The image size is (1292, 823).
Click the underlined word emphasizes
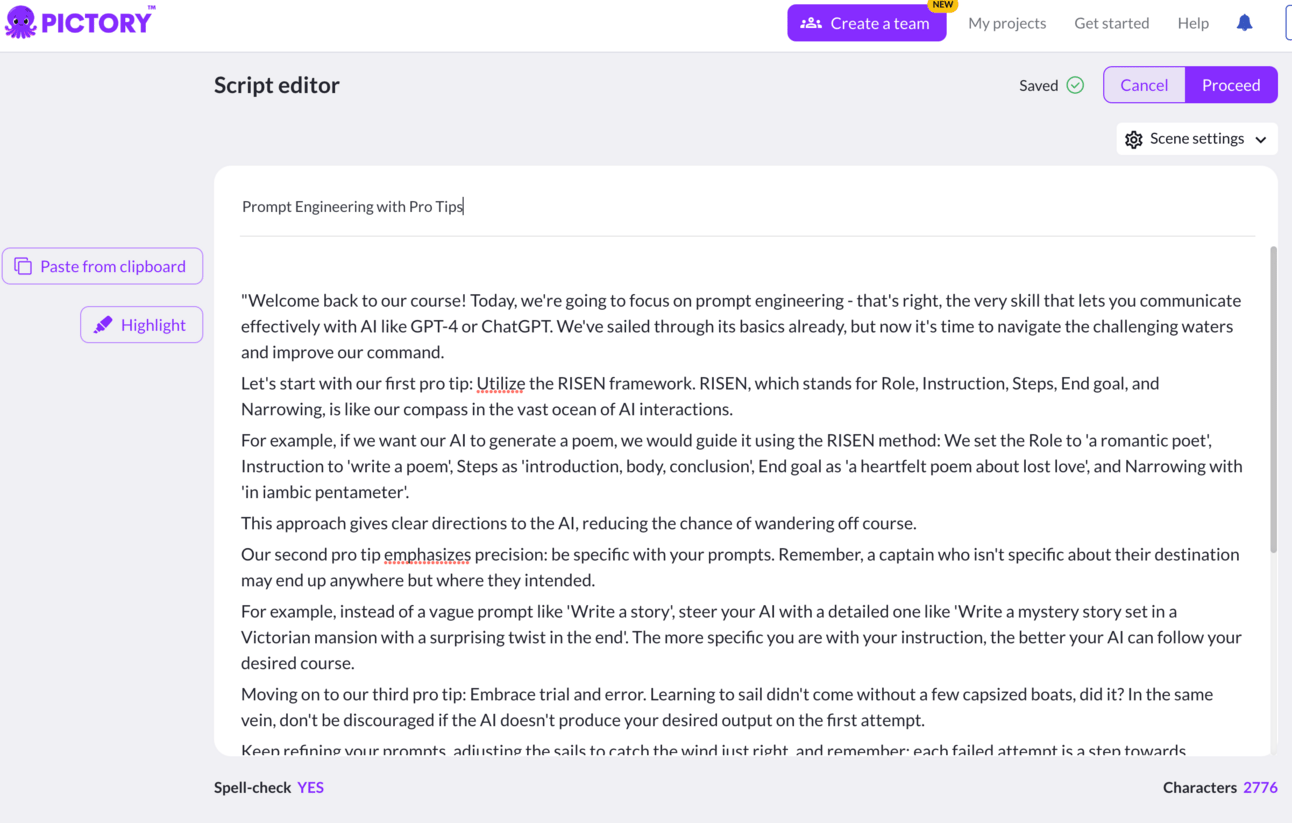coord(427,554)
